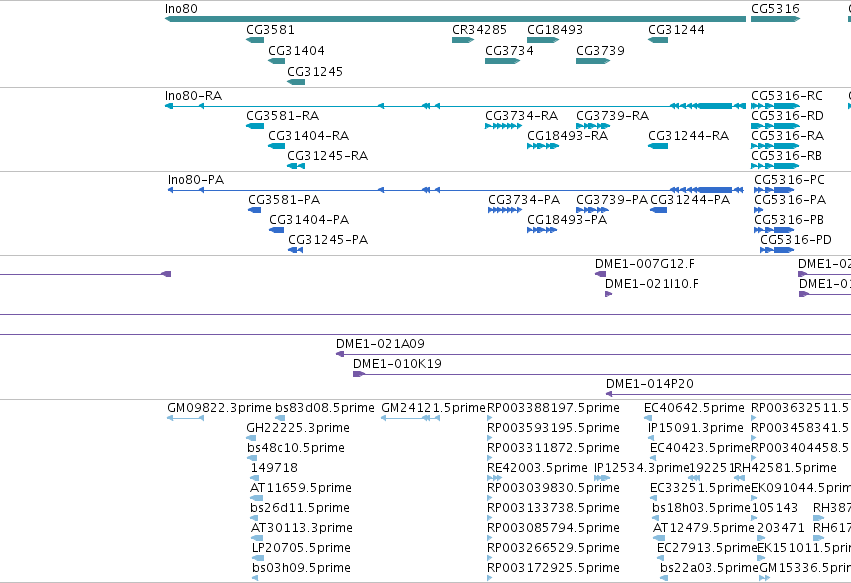Screen dimensions: 851x583
Task: Select the CR34285 gene arrow
Action: [x=463, y=40]
